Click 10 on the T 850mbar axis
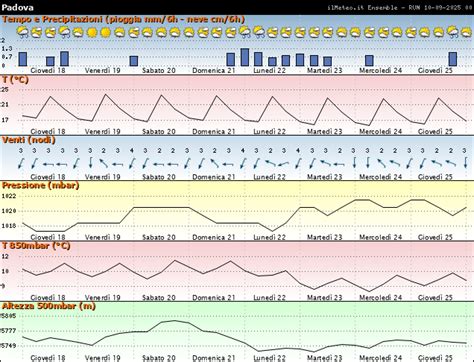Image resolution: width=474 pixels, height=362 pixels. coord(5,271)
